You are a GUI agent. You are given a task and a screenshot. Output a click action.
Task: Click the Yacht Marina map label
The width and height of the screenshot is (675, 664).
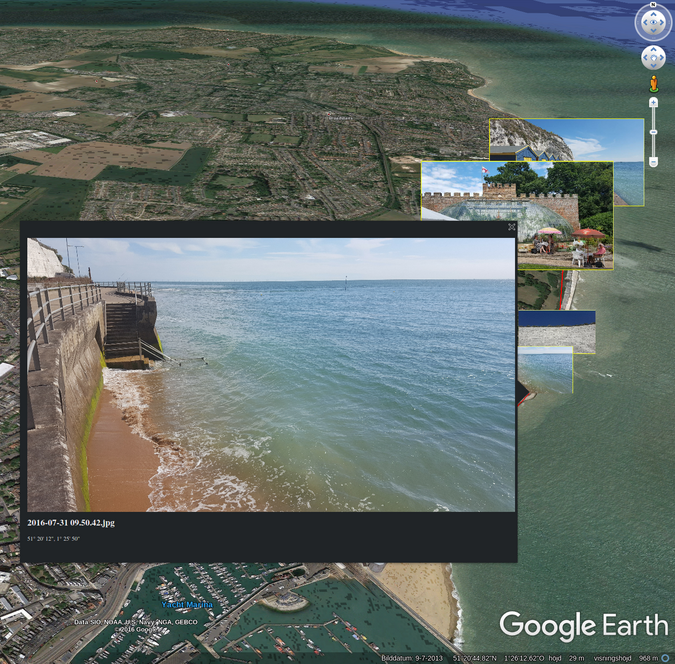pos(187,605)
